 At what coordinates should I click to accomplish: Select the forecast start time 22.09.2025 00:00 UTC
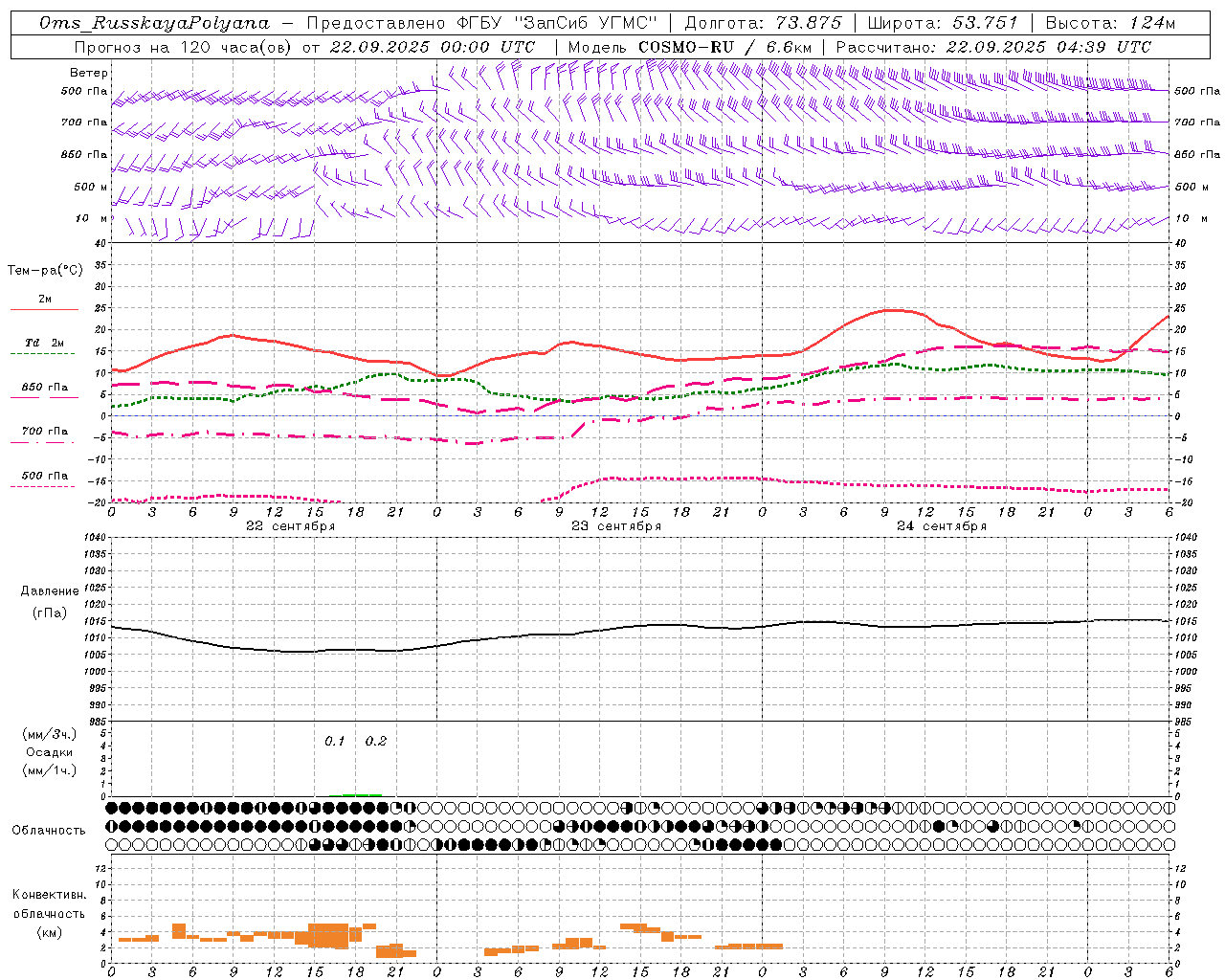pyautogui.click(x=432, y=47)
